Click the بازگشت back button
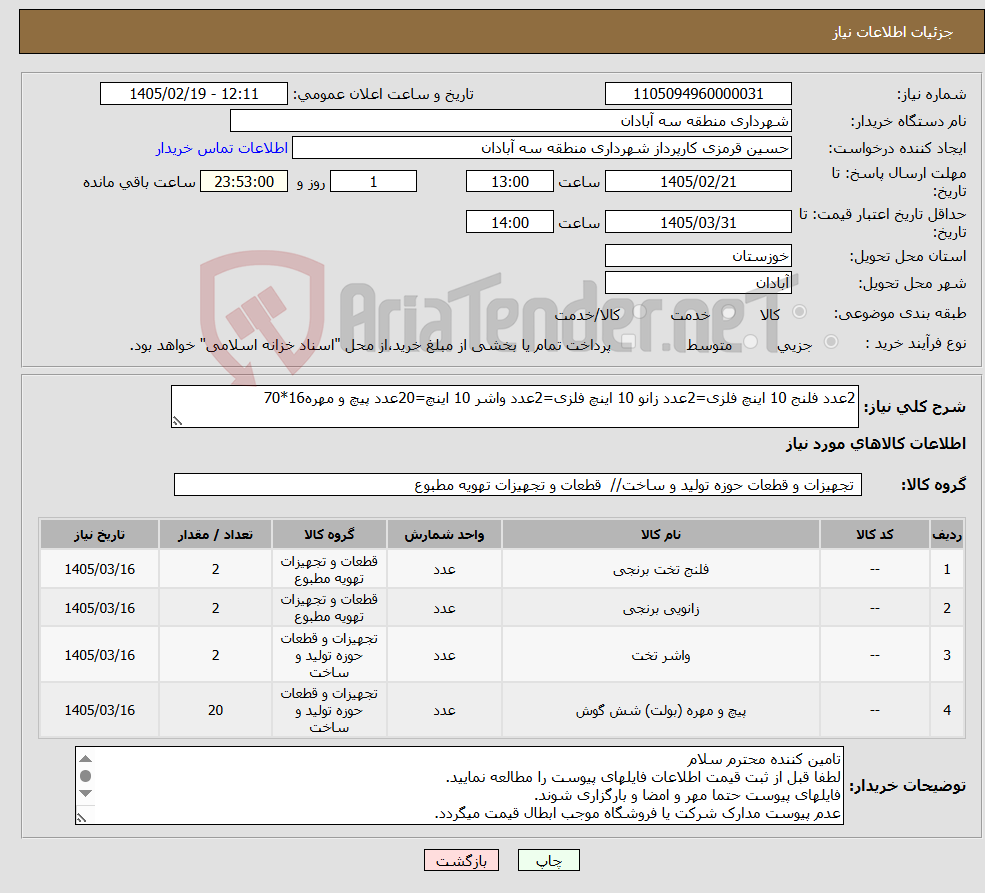Image resolution: width=985 pixels, height=893 pixels. tap(461, 860)
